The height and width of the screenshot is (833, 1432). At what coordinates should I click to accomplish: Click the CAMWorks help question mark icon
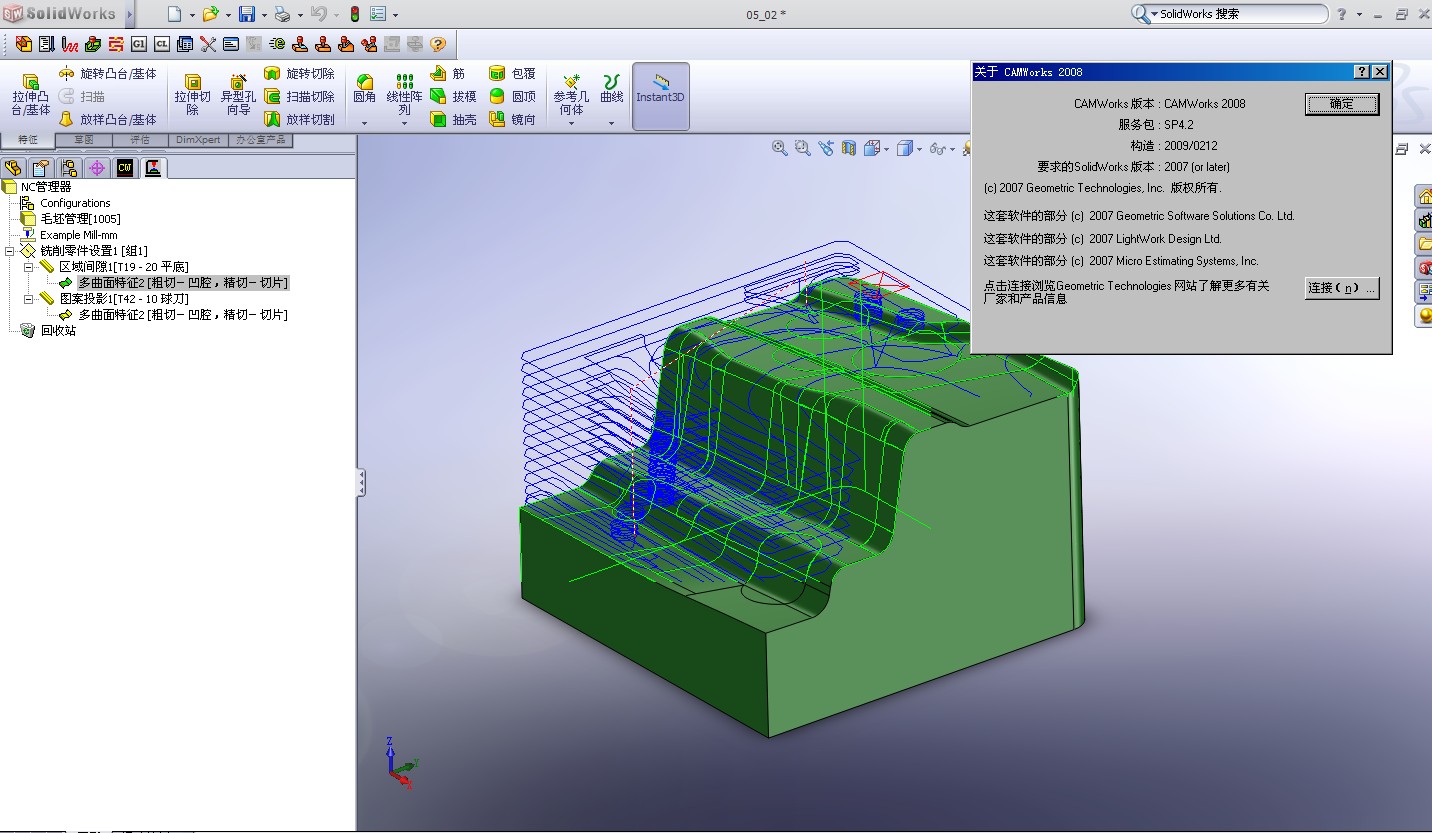click(x=437, y=44)
